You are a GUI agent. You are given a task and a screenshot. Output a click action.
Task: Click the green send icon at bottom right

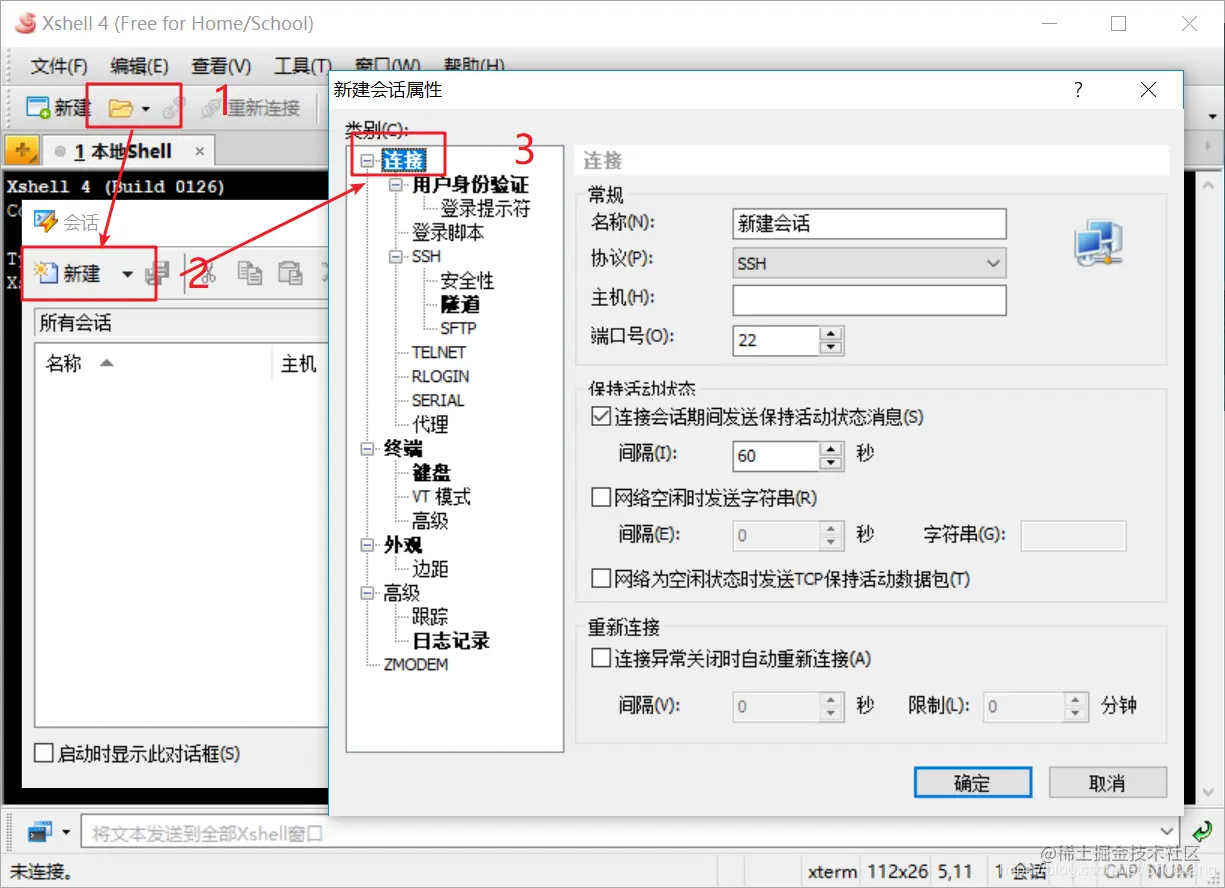pyautogui.click(x=1203, y=831)
